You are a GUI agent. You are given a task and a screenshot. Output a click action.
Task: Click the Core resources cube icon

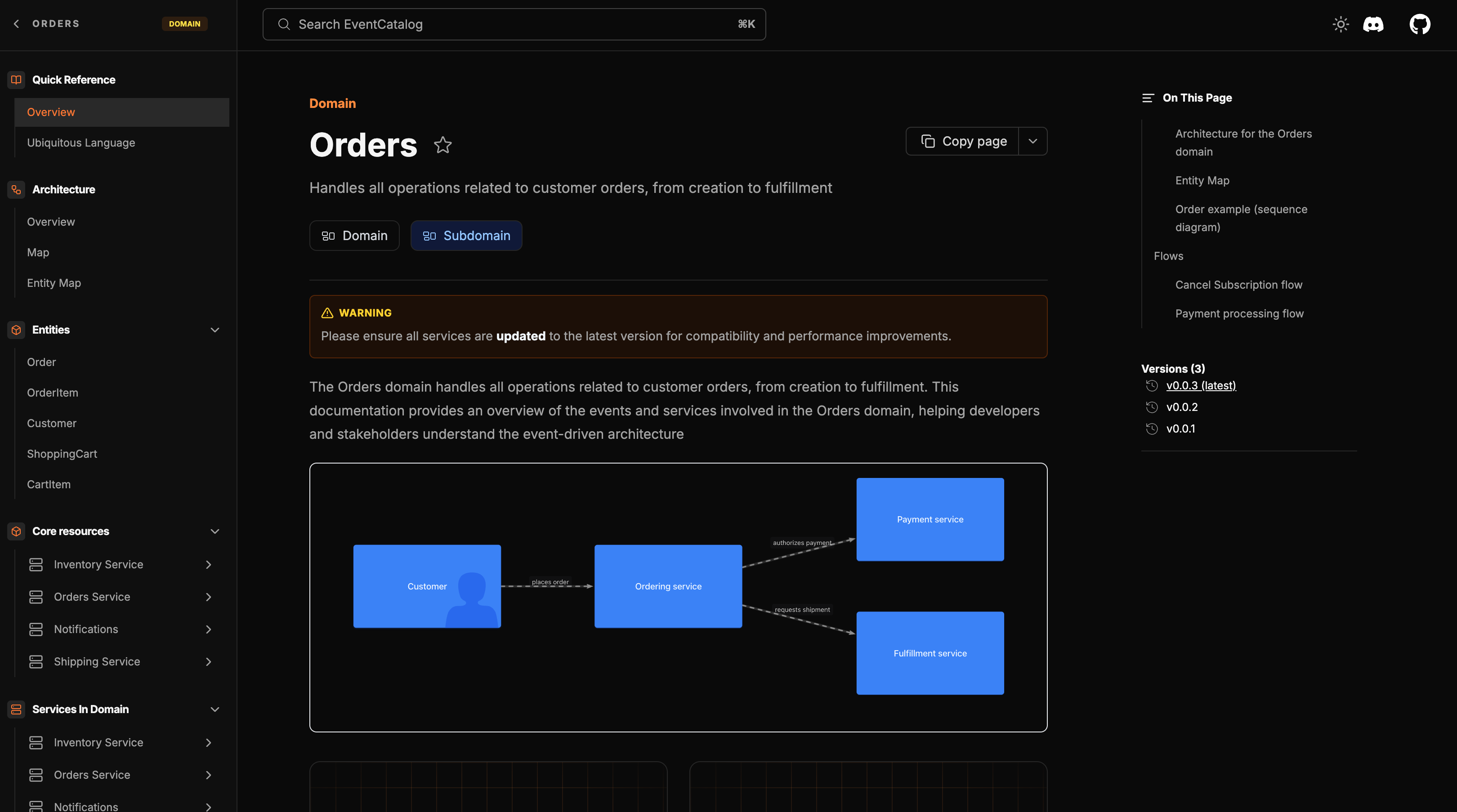[x=16, y=531]
